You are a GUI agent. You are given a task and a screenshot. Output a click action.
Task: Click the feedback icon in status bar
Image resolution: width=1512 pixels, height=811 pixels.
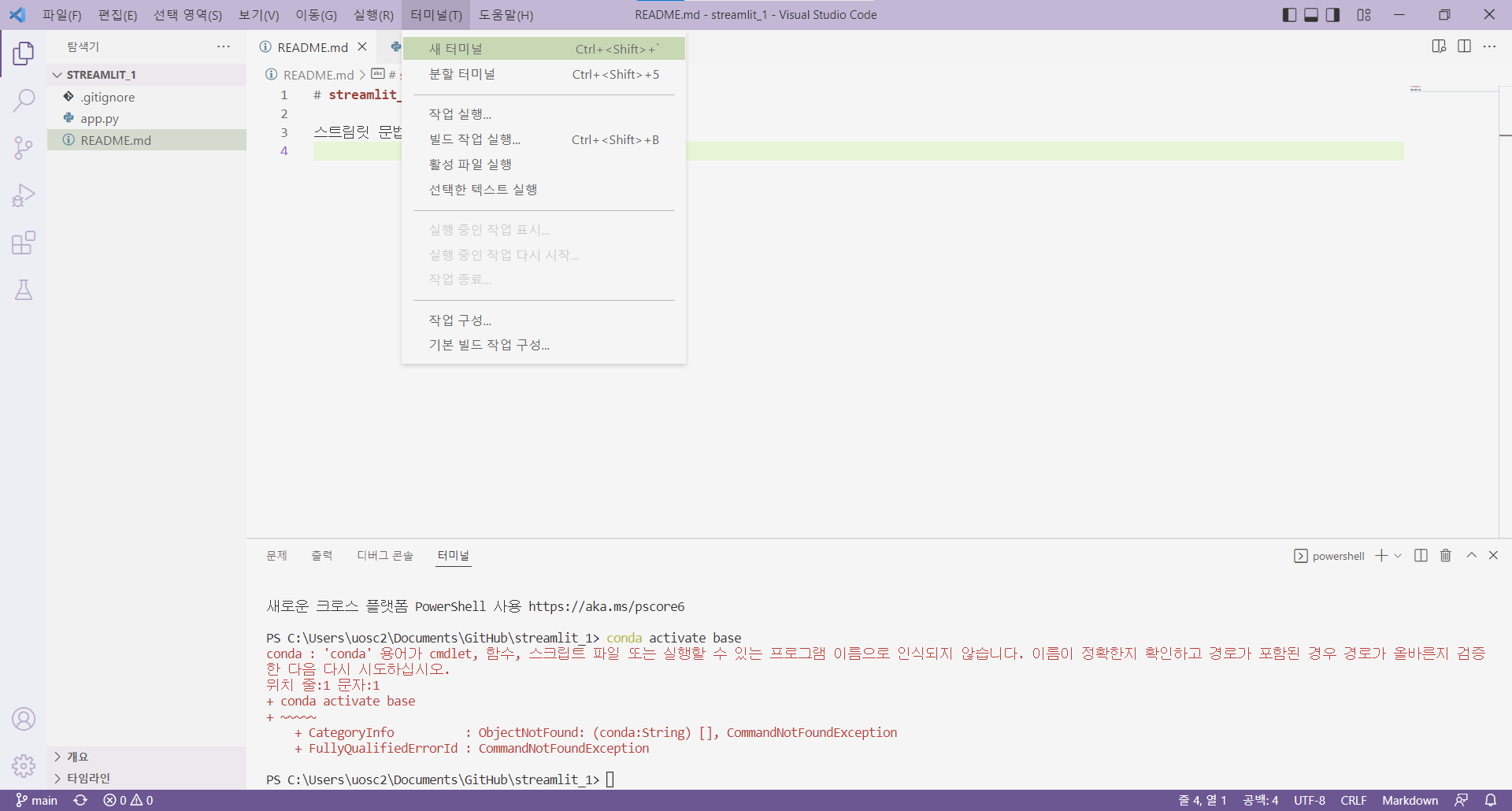coord(1461,800)
